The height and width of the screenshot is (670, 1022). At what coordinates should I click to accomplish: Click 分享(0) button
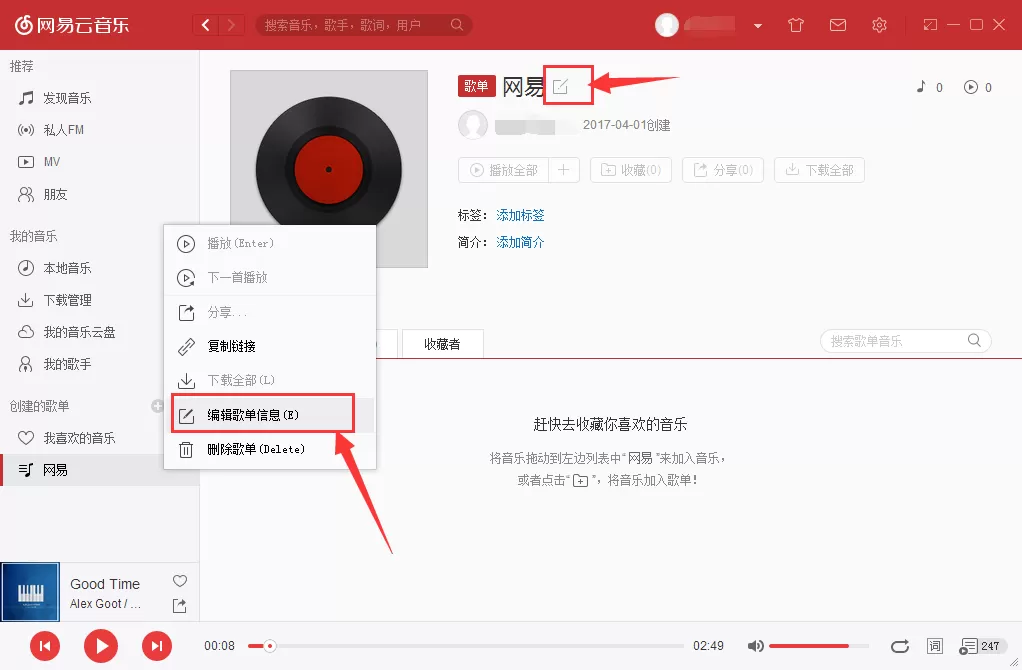tap(723, 170)
